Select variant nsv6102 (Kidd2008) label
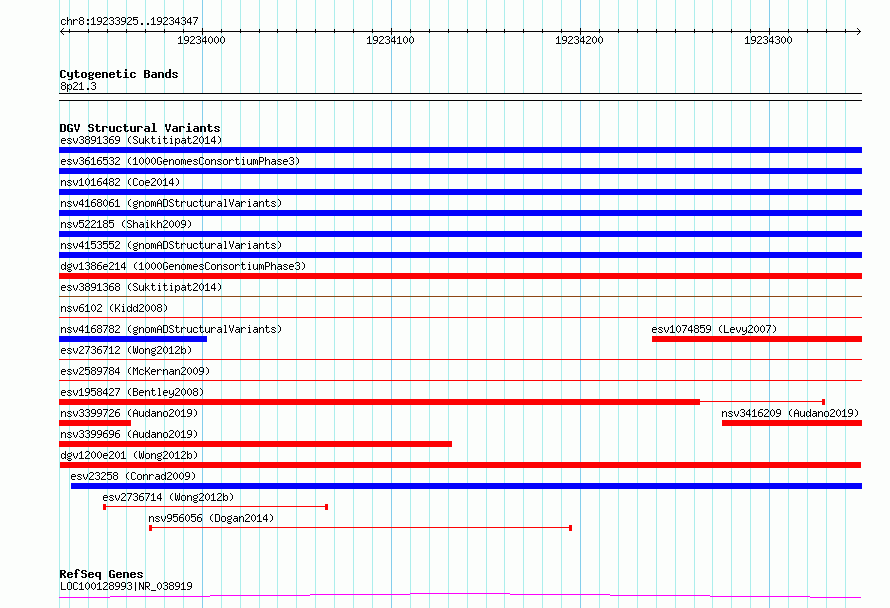The height and width of the screenshot is (608, 890). pos(114,308)
